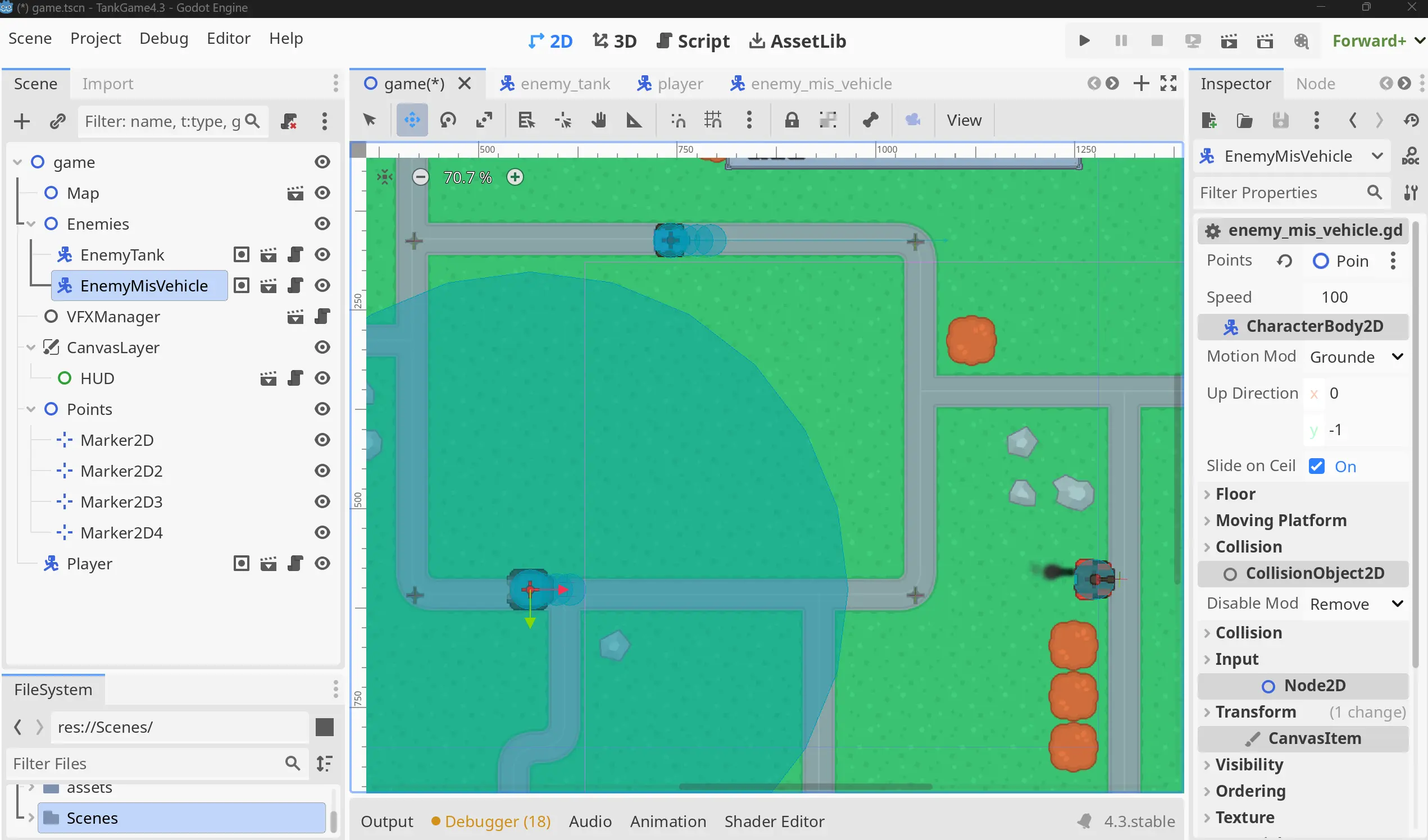Image resolution: width=1428 pixels, height=840 pixels.
Task: Collapse the Enemies node
Action: [x=31, y=224]
